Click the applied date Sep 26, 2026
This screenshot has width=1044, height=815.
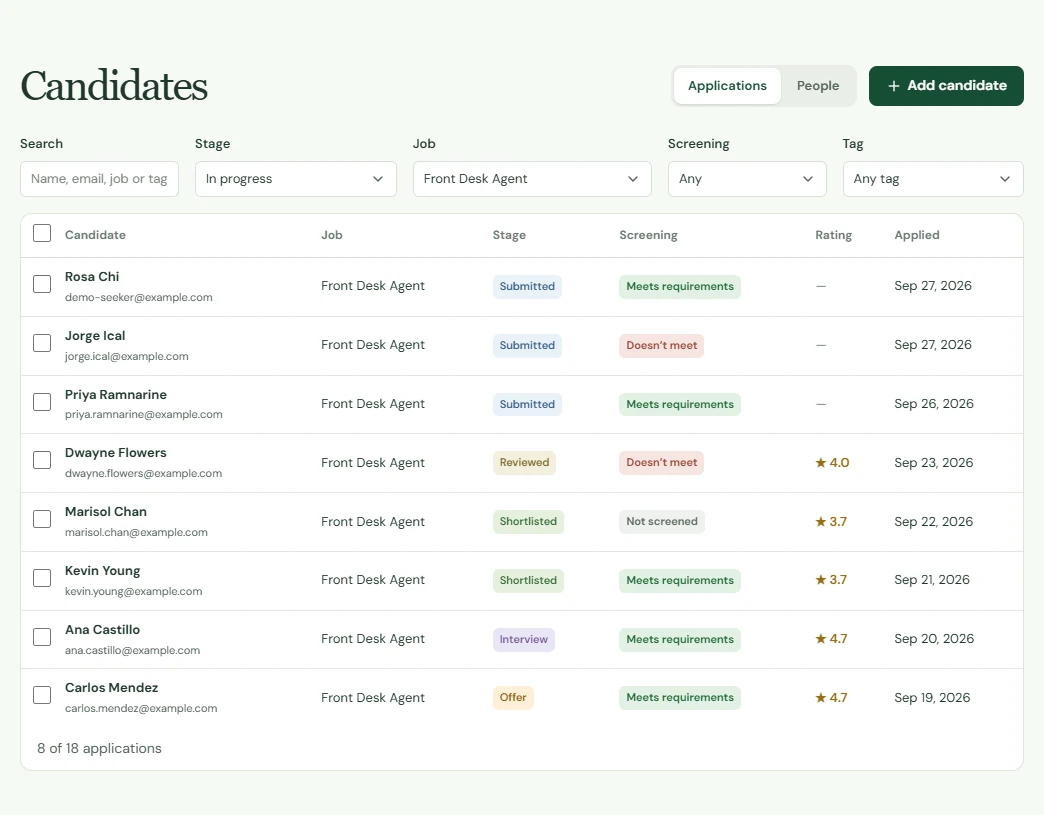933,404
